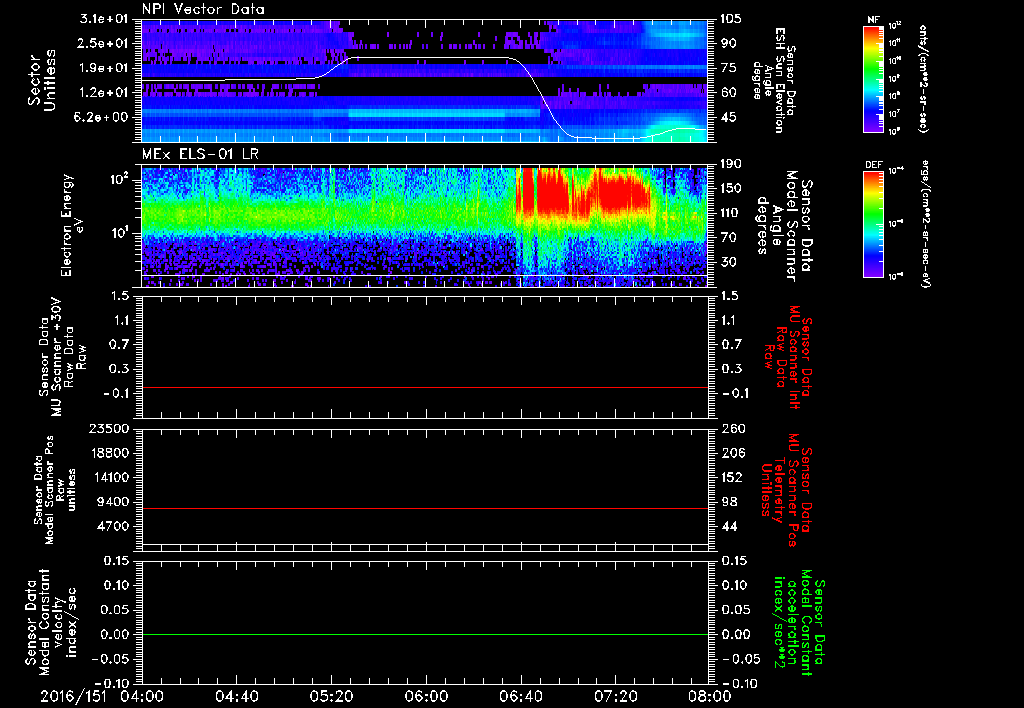The width and height of the screenshot is (1024, 708).
Task: Click the NF color bar
Action: (874, 79)
